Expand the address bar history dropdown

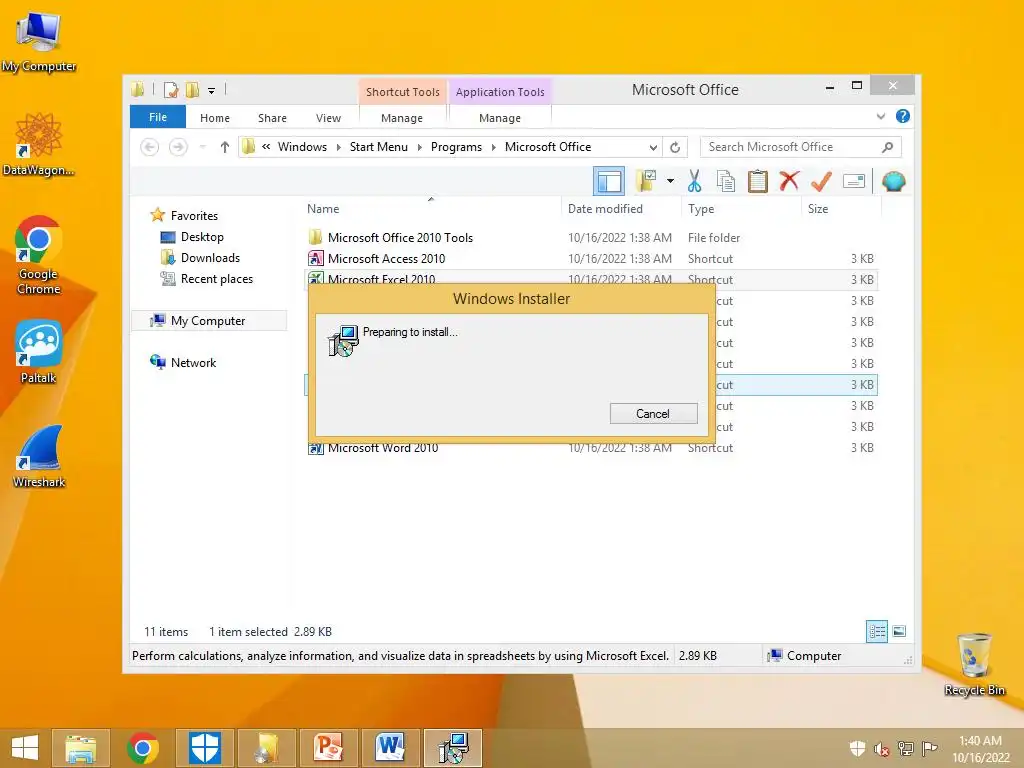[x=653, y=148]
